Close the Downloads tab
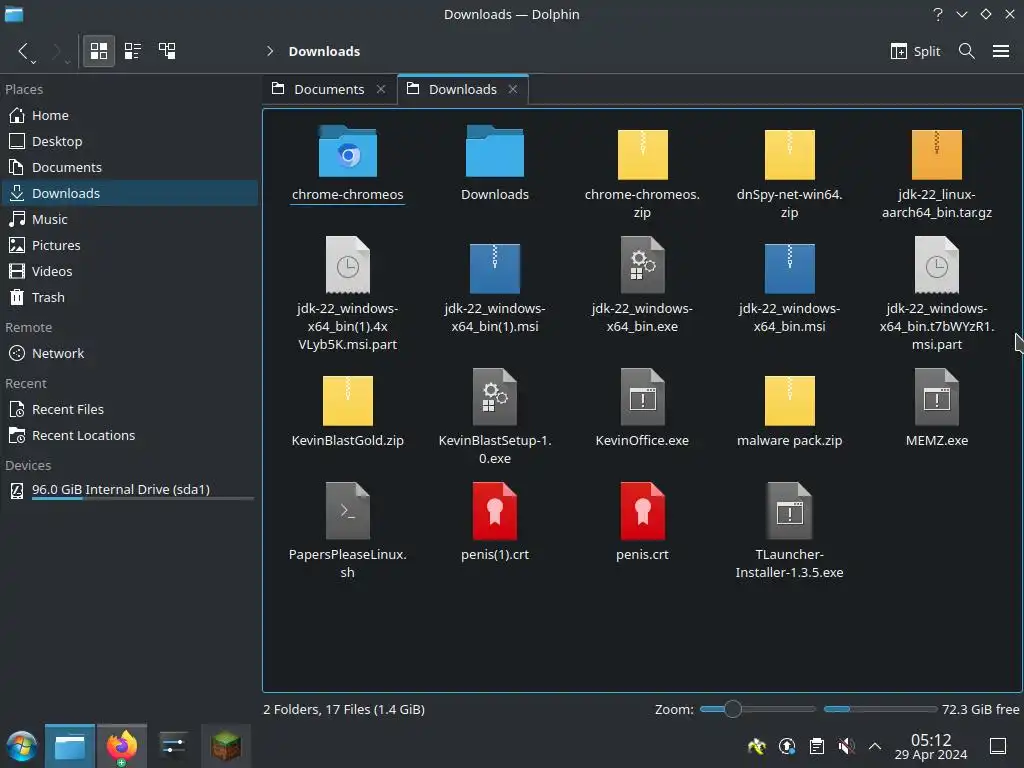1024x768 pixels. pyautogui.click(x=513, y=89)
